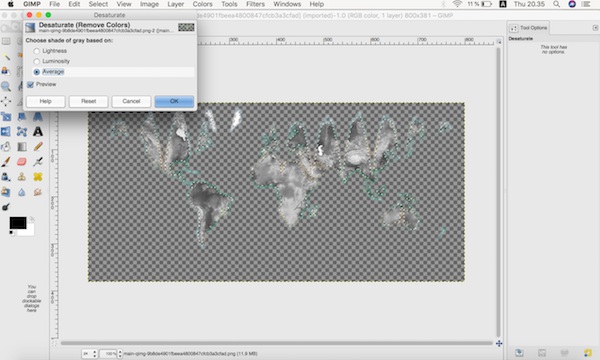Toggle zoom-on-resize button above scrollbar
The width and height of the screenshot is (600, 360).
point(499,41)
